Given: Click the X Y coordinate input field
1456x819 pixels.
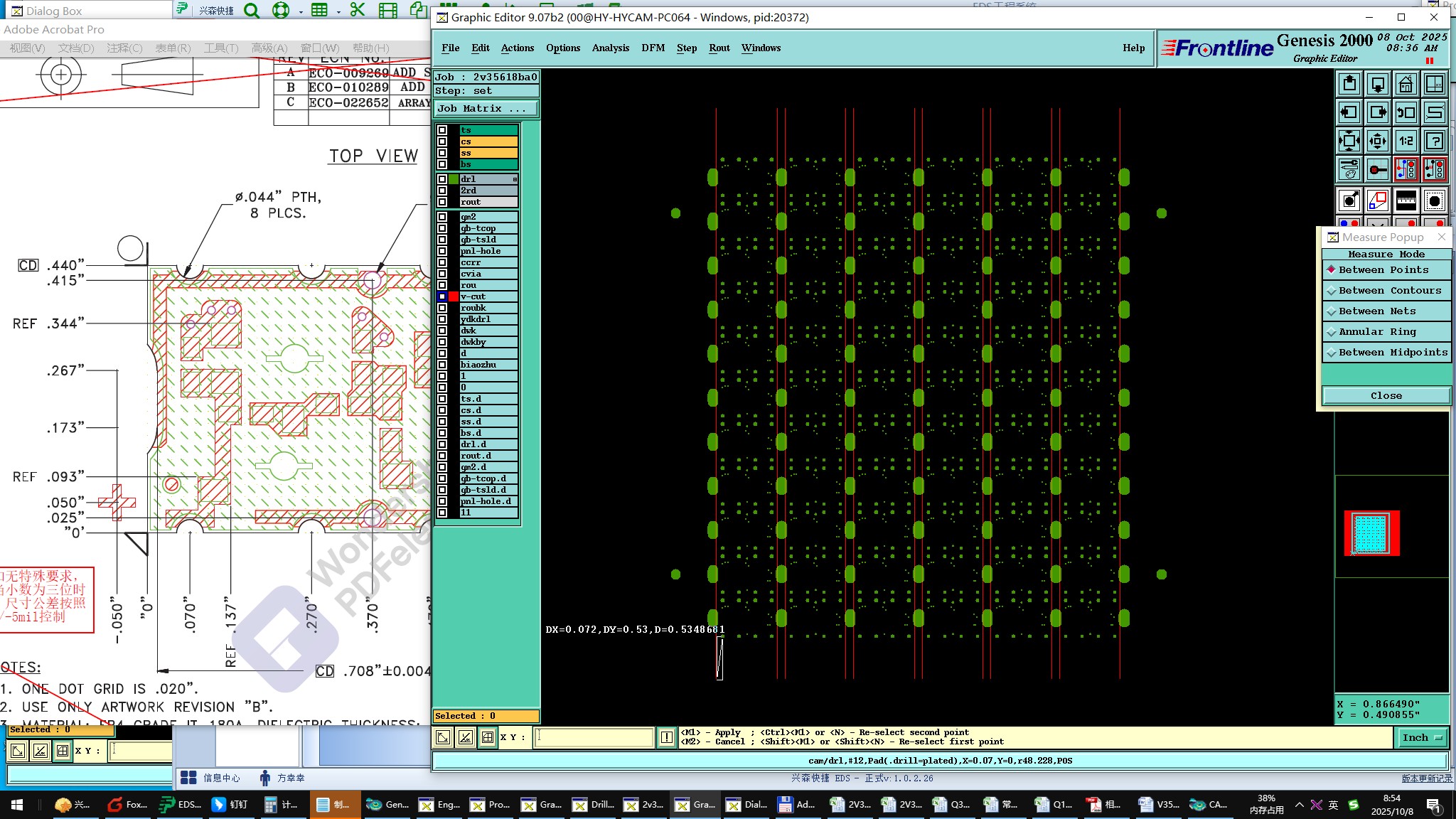Looking at the screenshot, I should click(x=594, y=737).
